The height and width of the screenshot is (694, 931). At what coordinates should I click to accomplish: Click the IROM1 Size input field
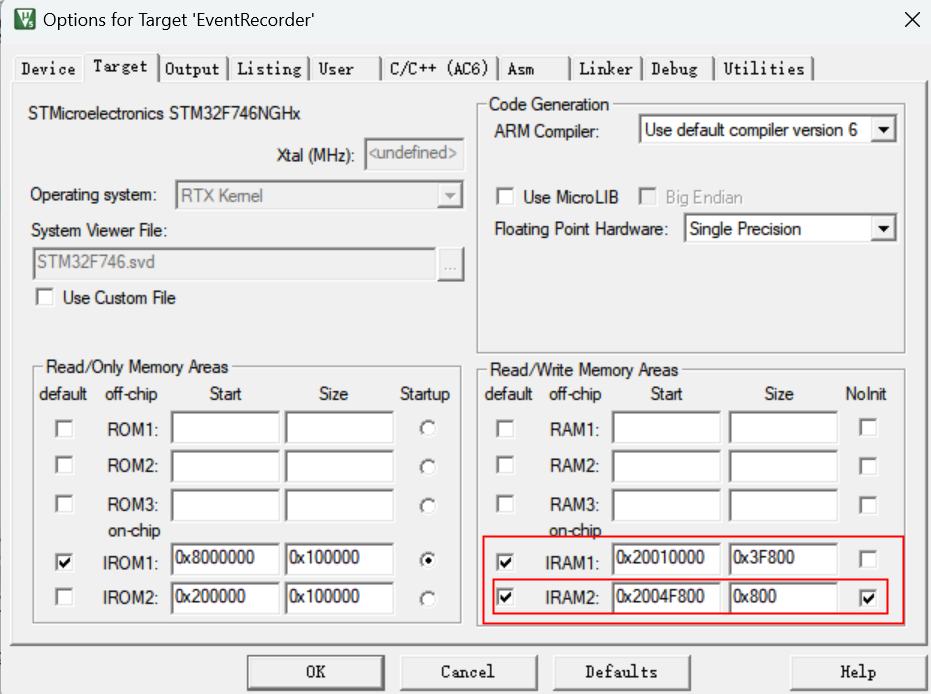point(338,558)
